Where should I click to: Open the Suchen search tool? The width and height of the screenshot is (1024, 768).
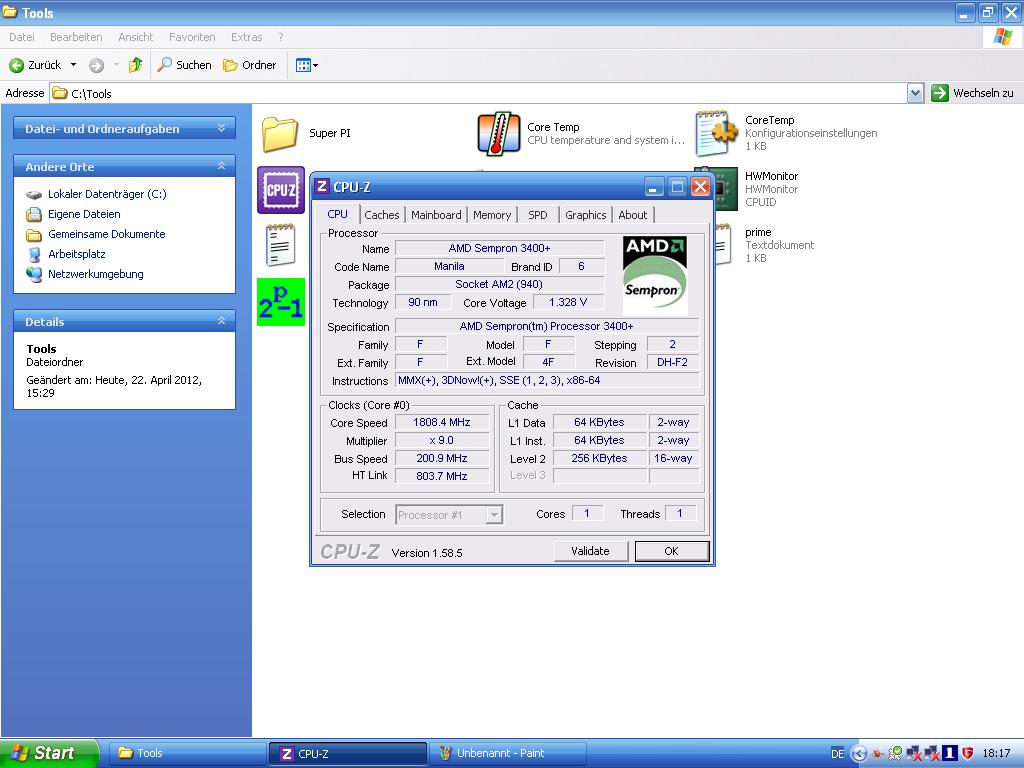click(184, 65)
